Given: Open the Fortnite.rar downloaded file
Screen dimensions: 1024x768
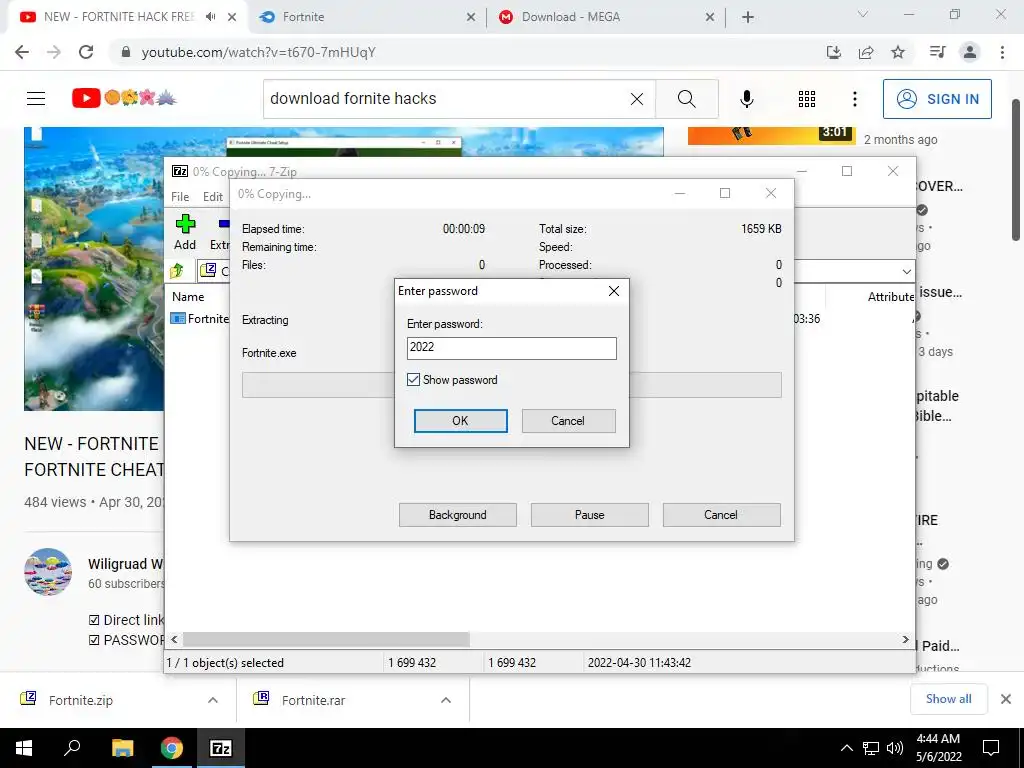Looking at the screenshot, I should tap(313, 700).
